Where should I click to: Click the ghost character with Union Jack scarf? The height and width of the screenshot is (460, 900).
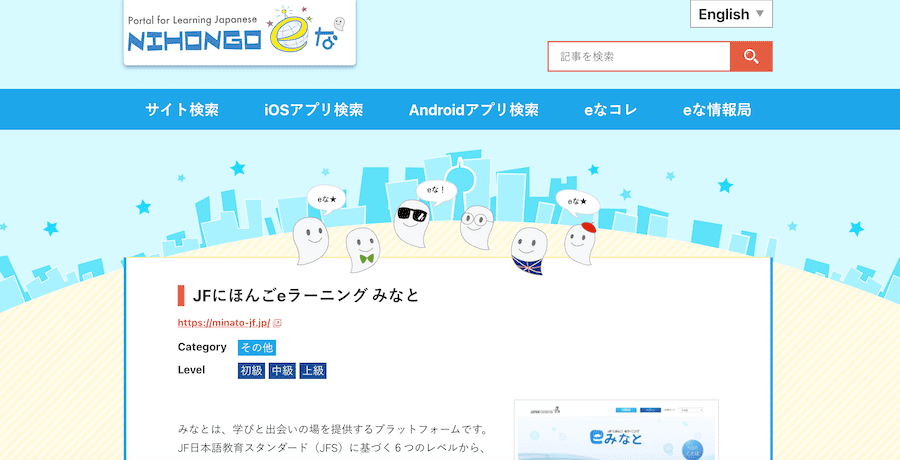(x=529, y=251)
